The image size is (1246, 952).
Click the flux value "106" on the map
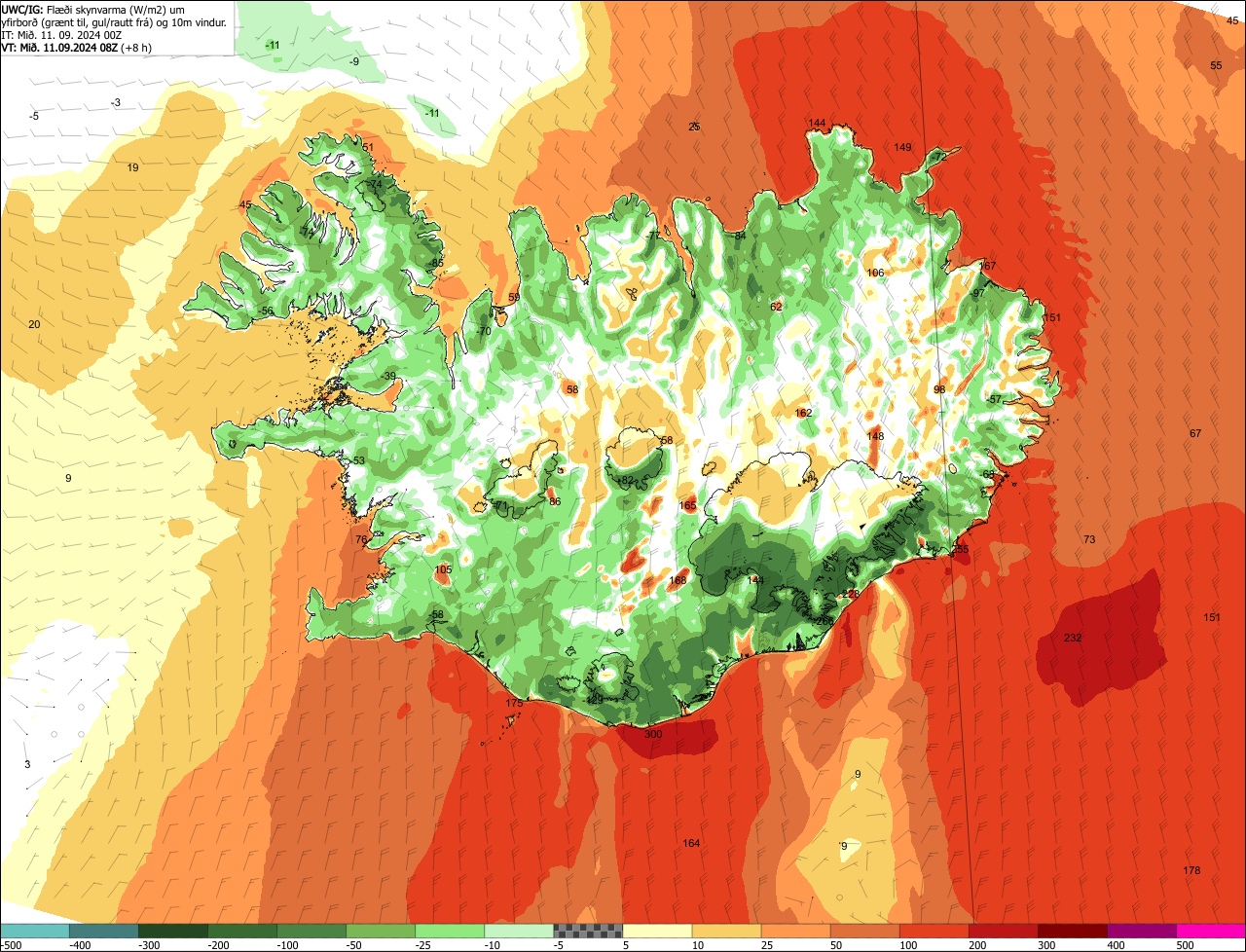(x=875, y=273)
